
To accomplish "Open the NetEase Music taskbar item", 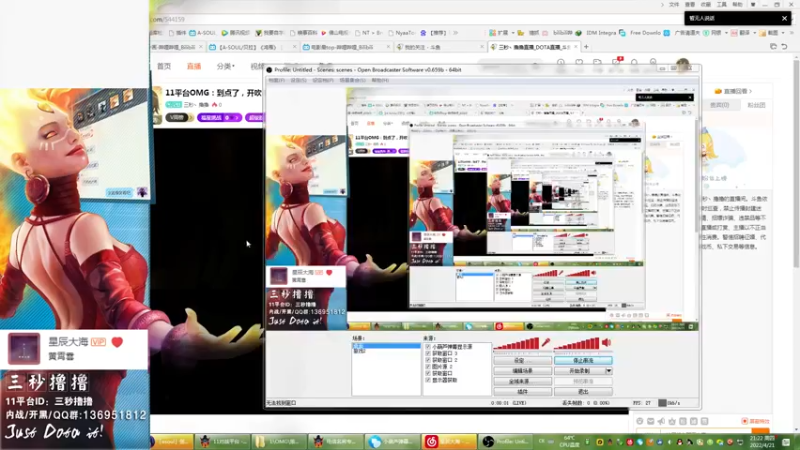I will pos(447,441).
